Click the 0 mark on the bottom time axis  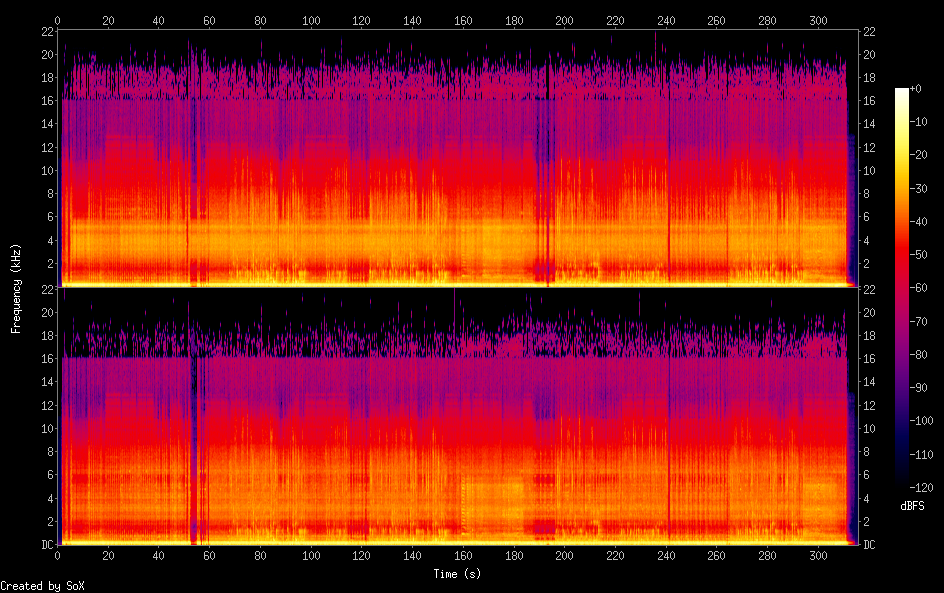(58, 556)
